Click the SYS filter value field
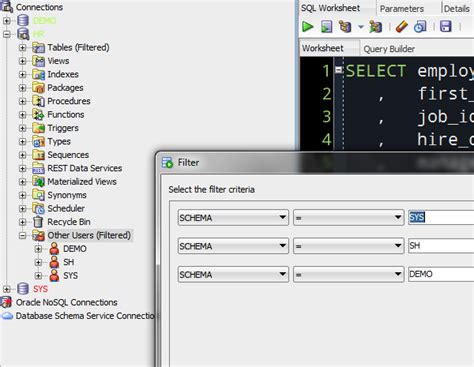474x367 pixels. [x=441, y=217]
